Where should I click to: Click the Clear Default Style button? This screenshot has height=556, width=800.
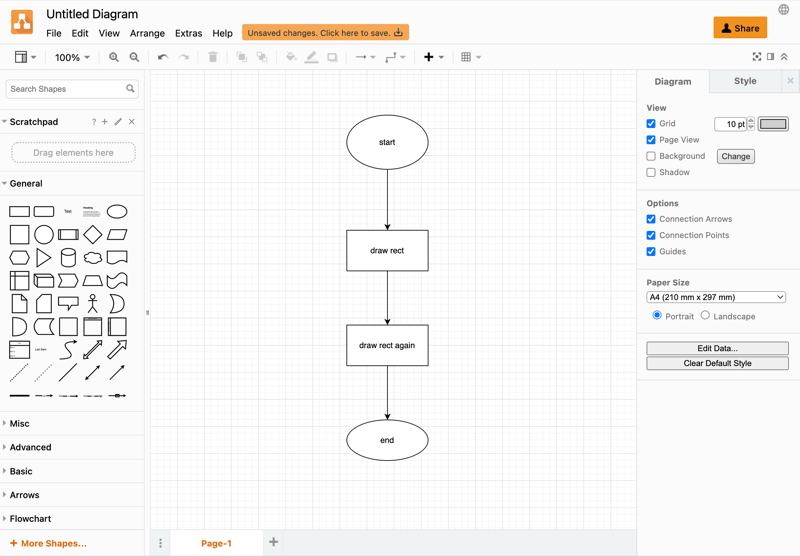pyautogui.click(x=717, y=363)
